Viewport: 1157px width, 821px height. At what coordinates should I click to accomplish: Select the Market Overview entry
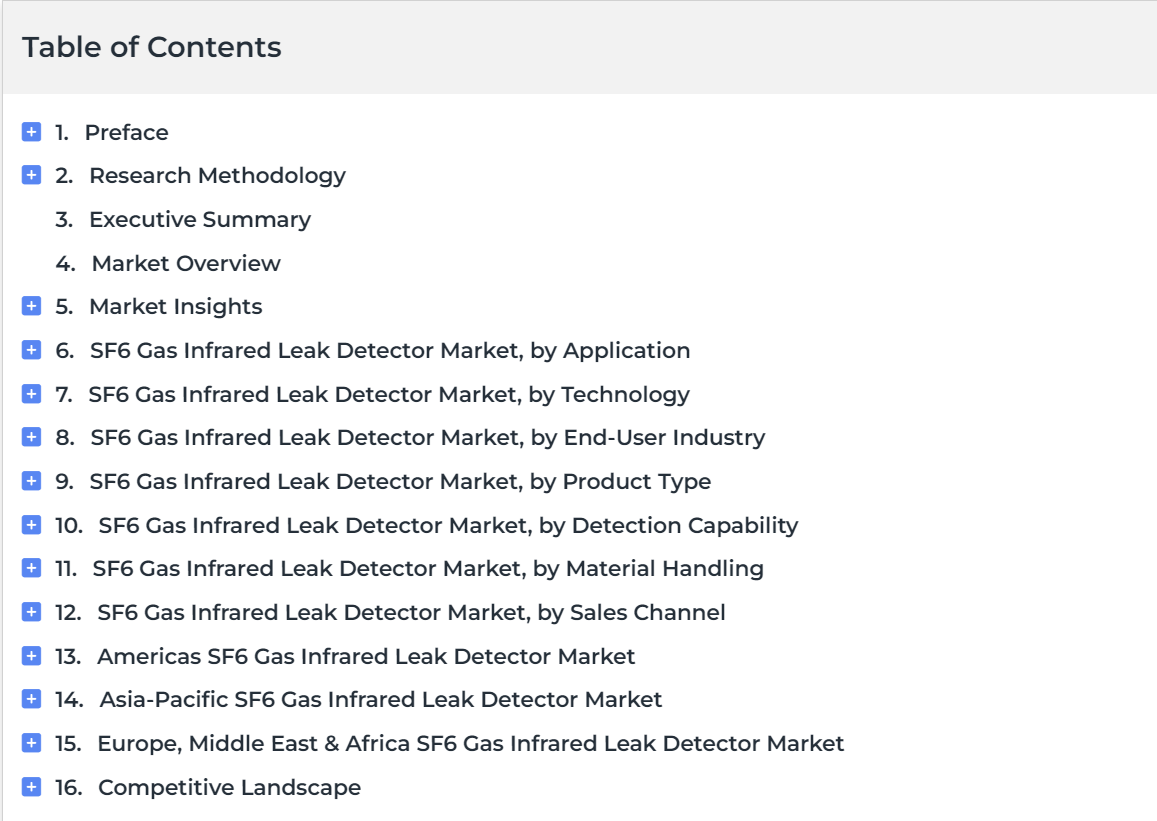(x=186, y=263)
